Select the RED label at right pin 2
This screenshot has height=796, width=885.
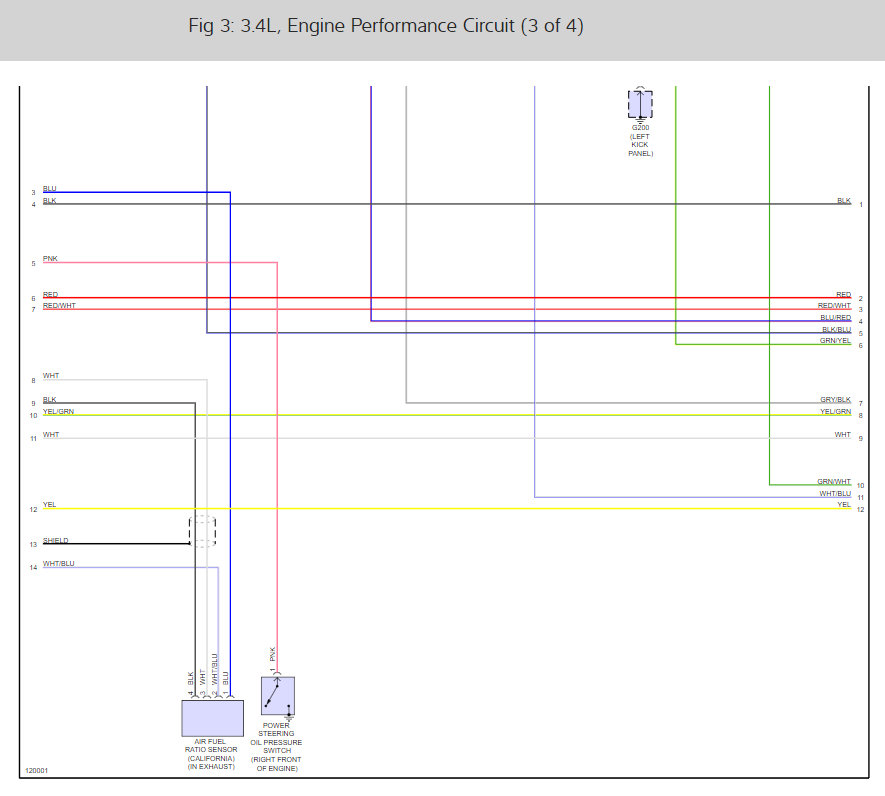(x=843, y=294)
